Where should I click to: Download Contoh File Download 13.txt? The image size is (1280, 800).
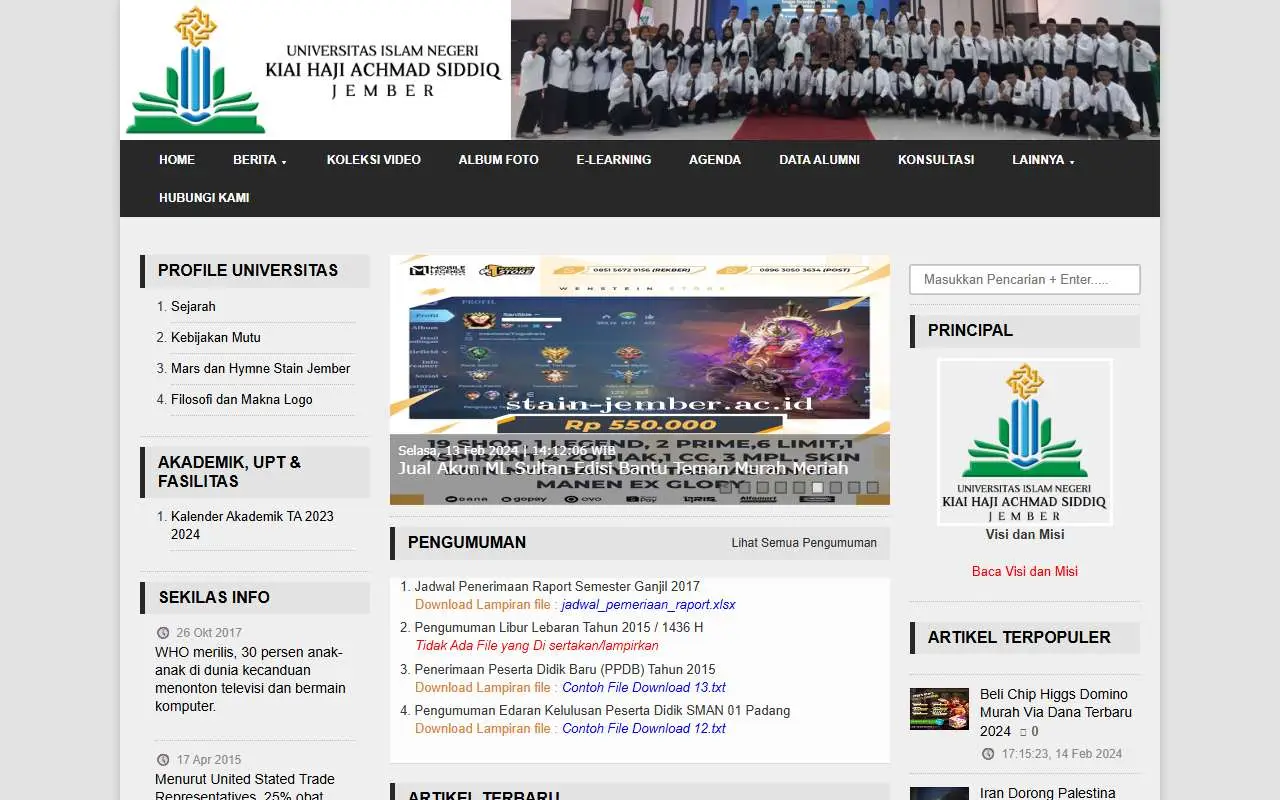pos(644,688)
